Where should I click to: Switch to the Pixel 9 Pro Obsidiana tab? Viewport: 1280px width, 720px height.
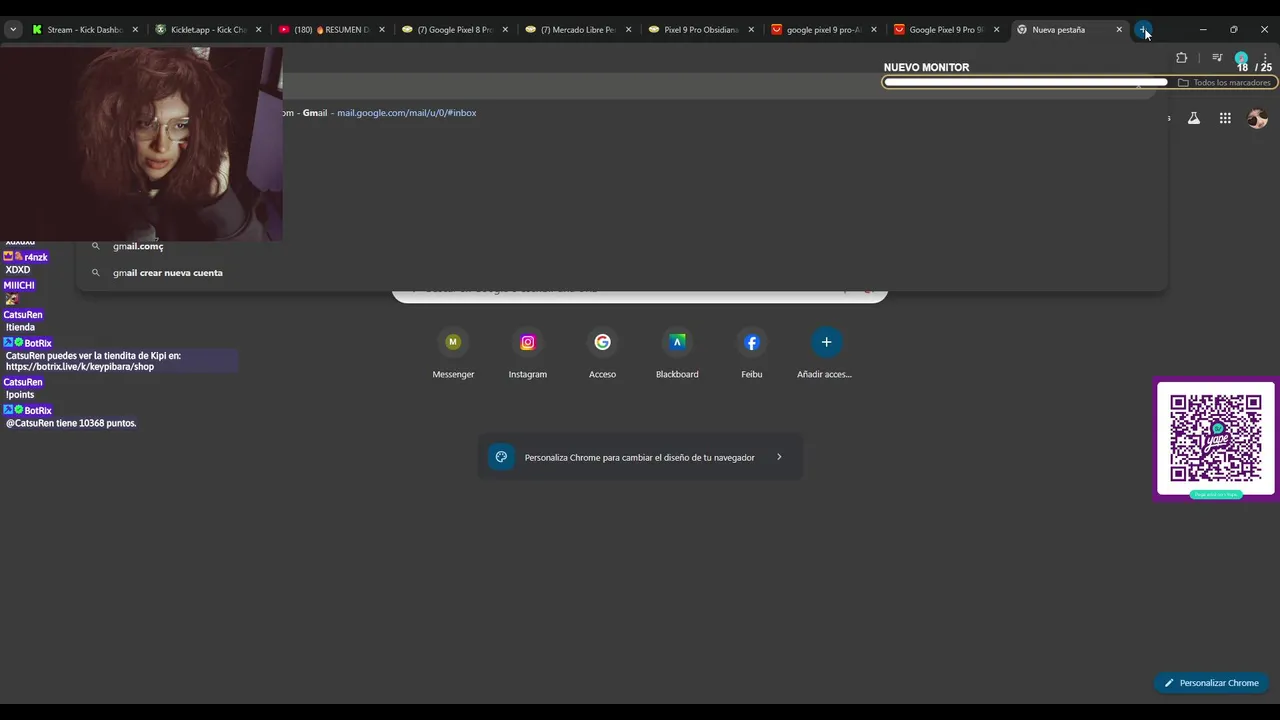pos(700,30)
